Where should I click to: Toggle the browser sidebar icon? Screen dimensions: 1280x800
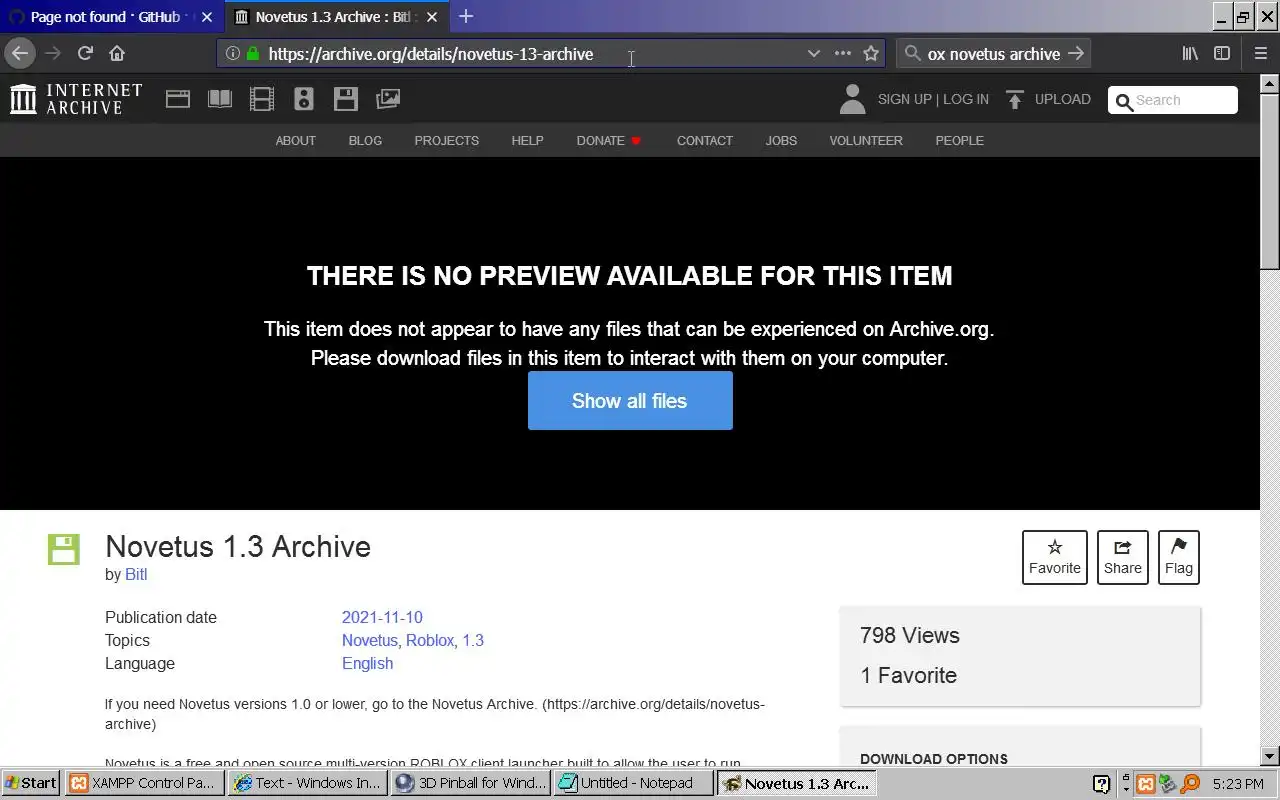1222,54
